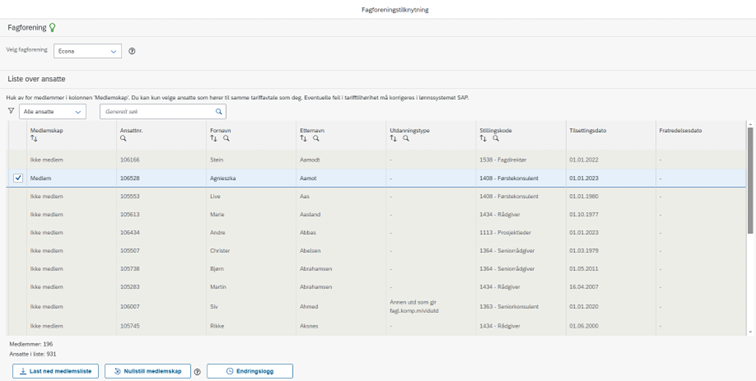The image size is (756, 381).
Task: Click employee number 106528
Action: pos(130,178)
